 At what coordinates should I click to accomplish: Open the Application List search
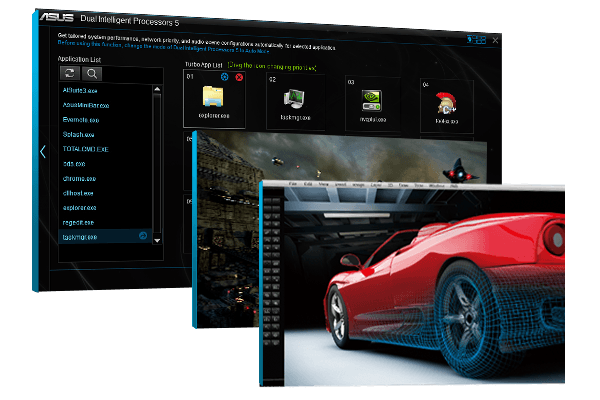click(x=92, y=73)
